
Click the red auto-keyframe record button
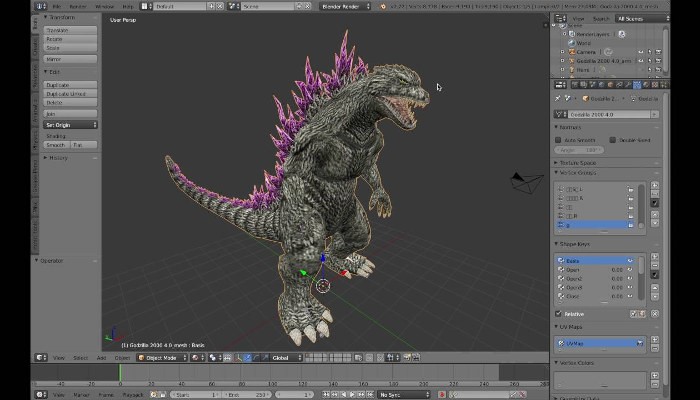(442, 395)
